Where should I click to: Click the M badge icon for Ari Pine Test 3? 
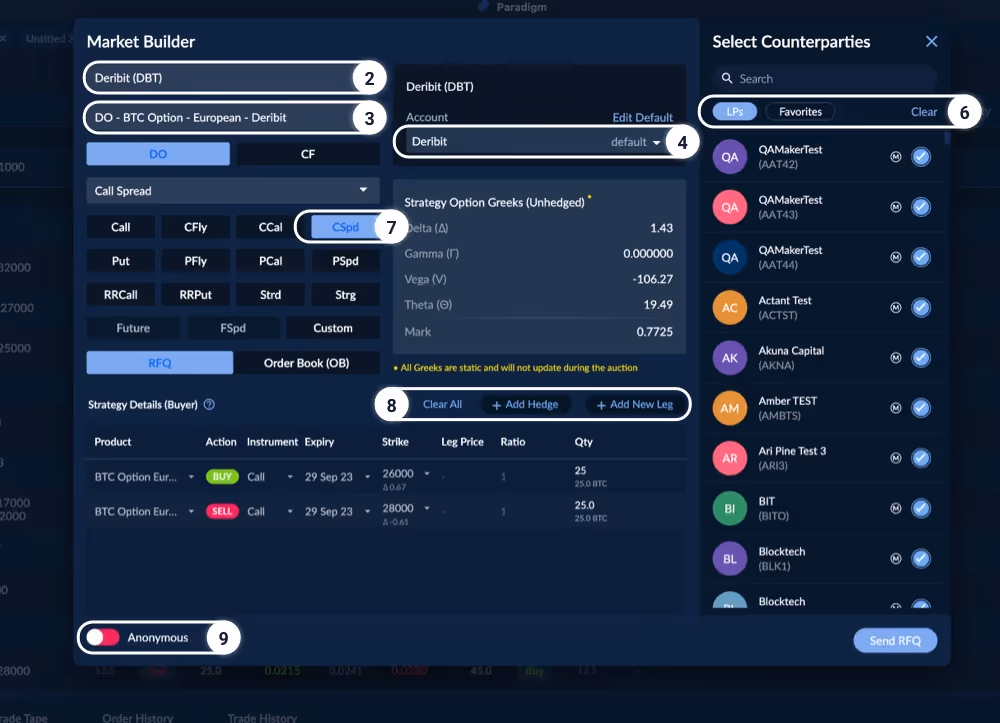pyautogui.click(x=896, y=458)
